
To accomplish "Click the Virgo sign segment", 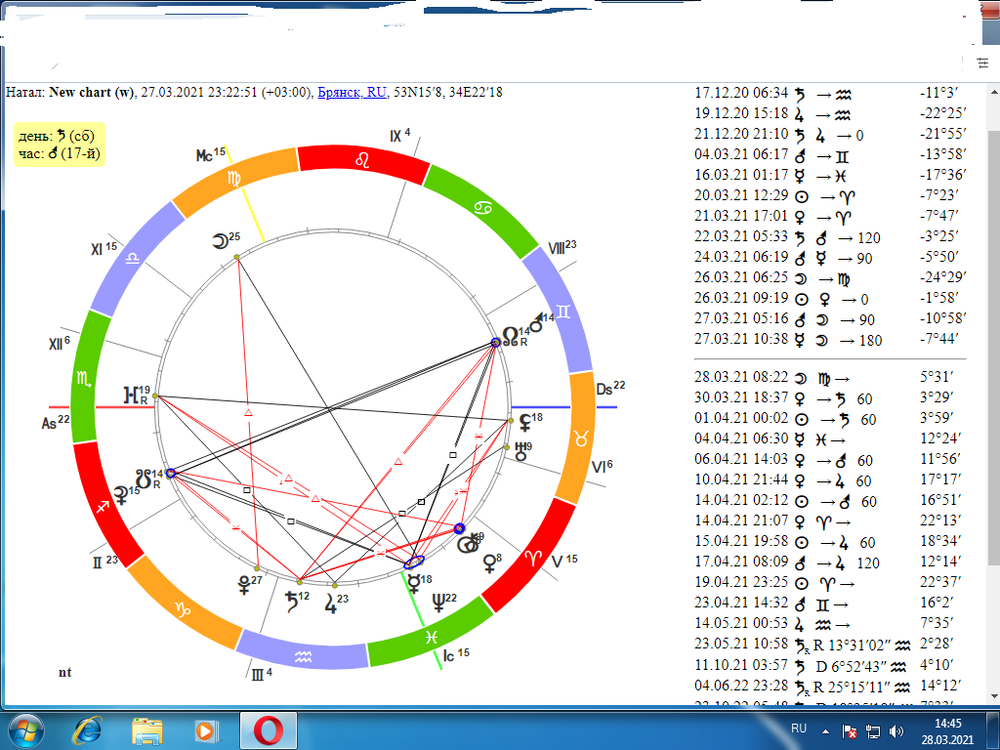I will pyautogui.click(x=234, y=179).
